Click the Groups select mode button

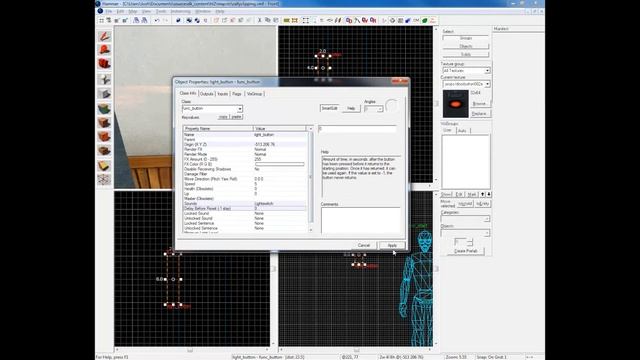(466, 38)
